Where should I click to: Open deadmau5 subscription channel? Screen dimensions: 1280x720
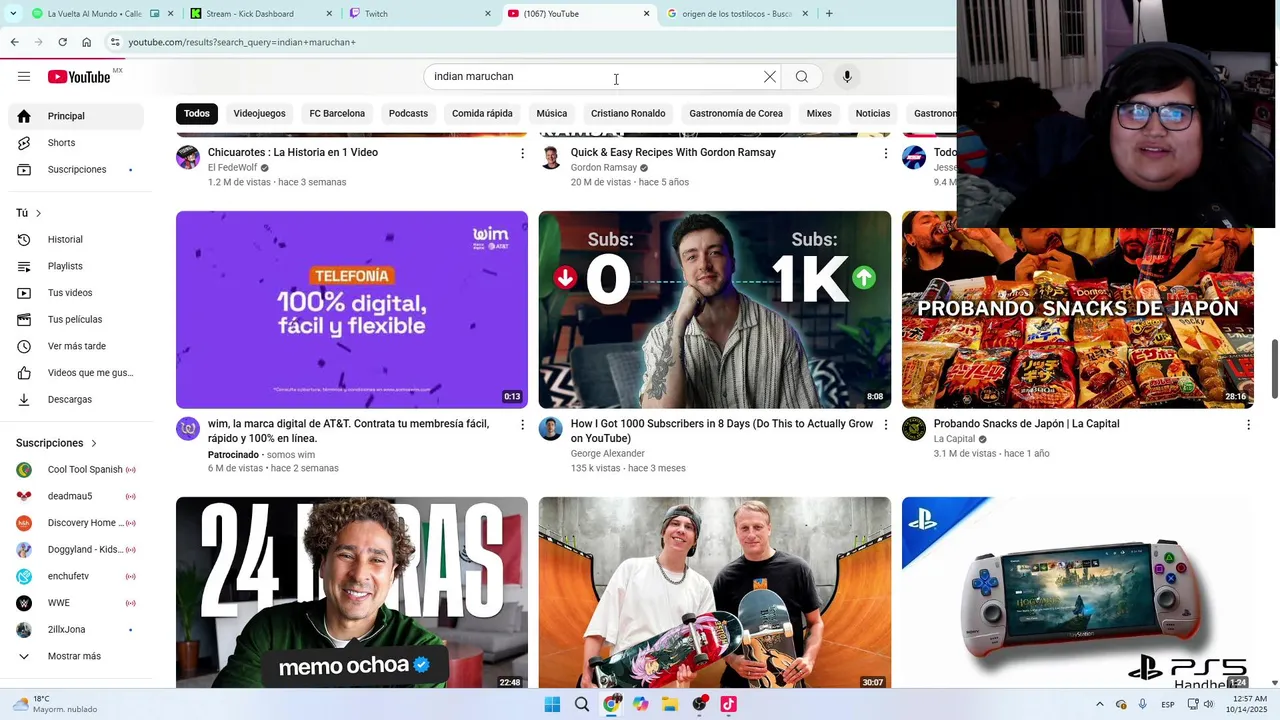pos(76,496)
